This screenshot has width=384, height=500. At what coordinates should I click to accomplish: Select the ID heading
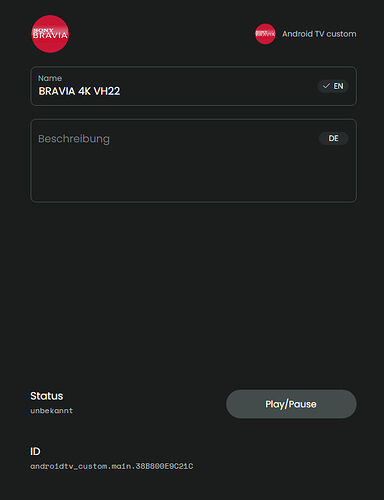tap(35, 451)
